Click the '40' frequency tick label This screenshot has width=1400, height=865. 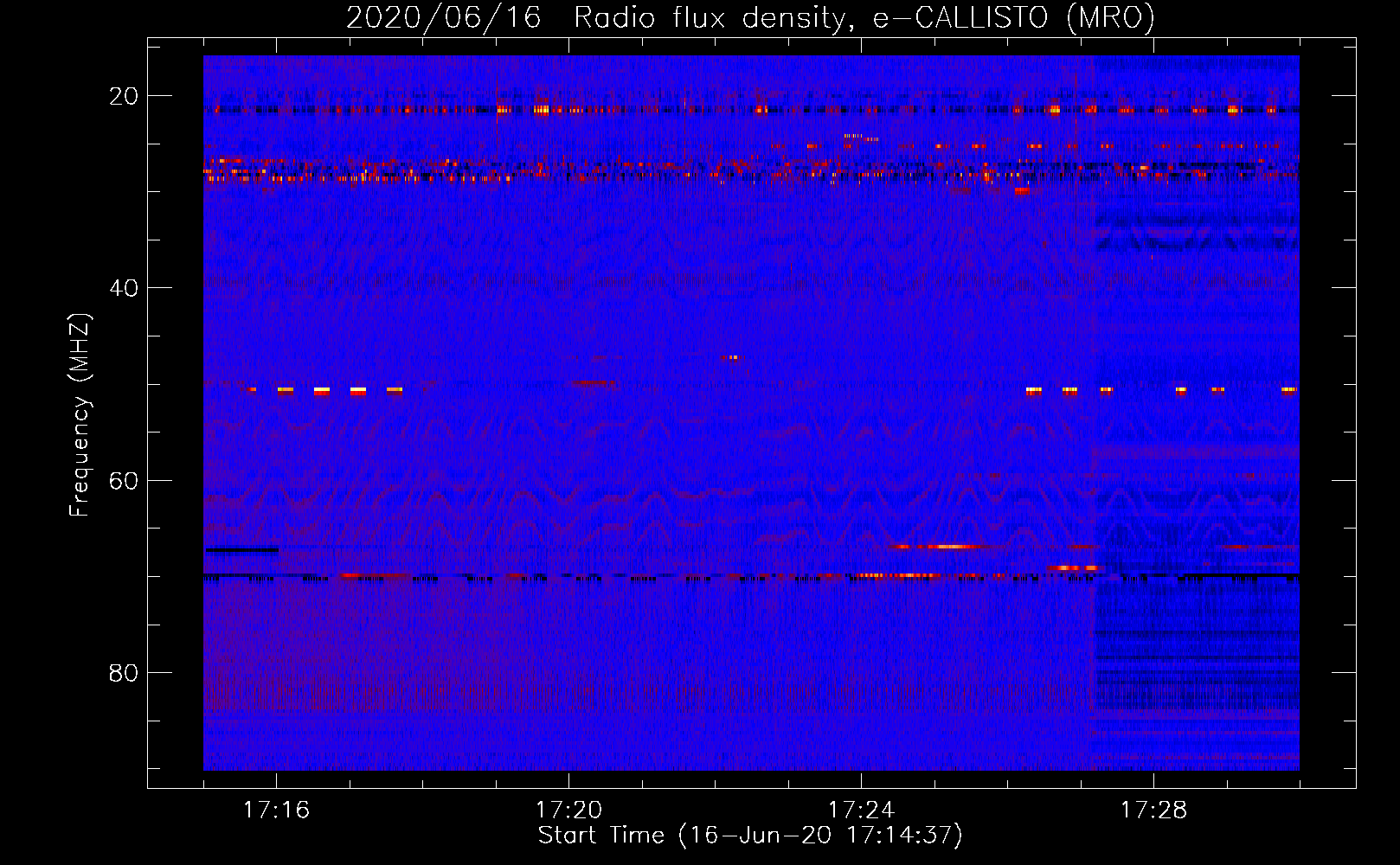(124, 288)
